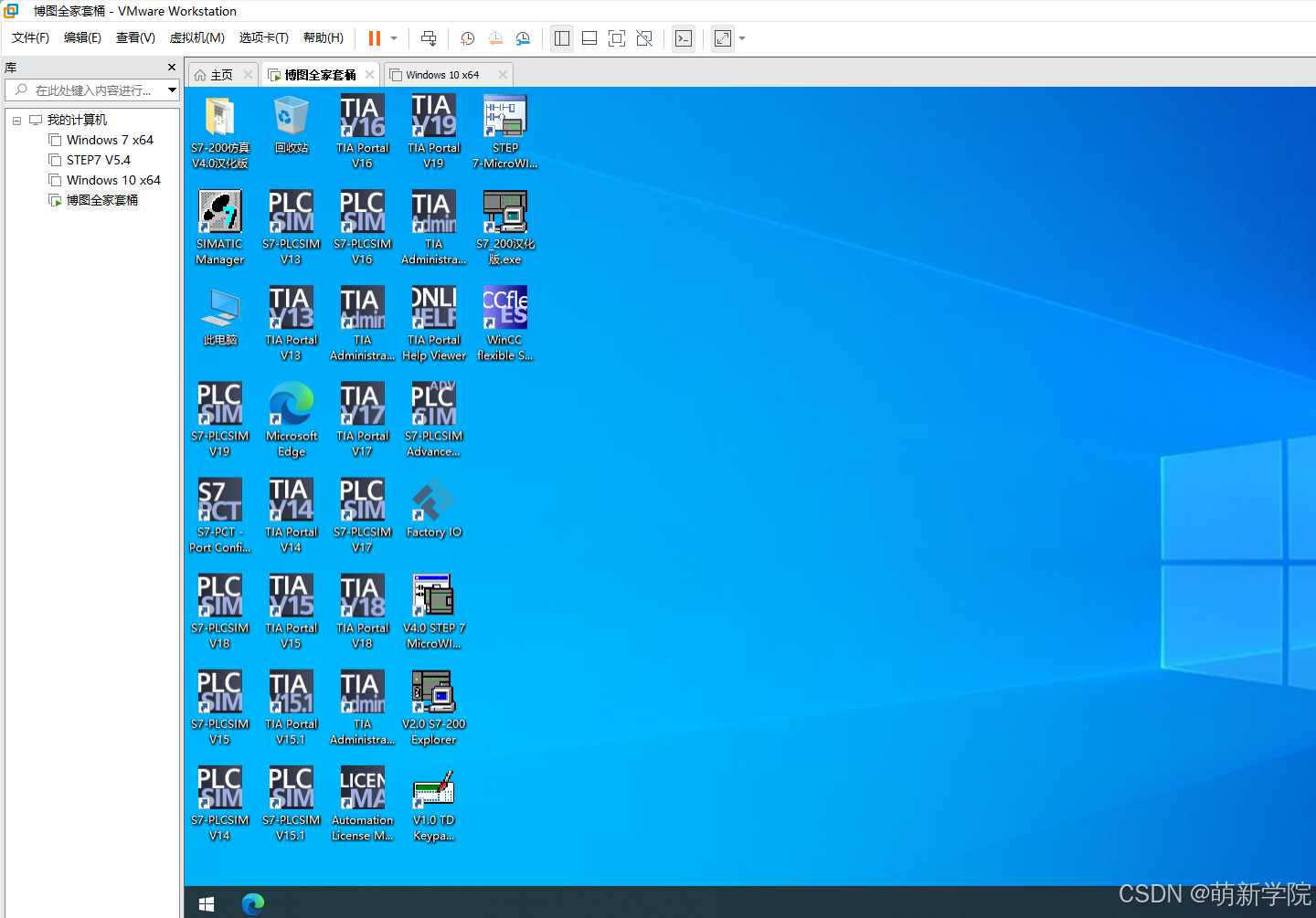Select the TIA Portal V13 shortcut

coord(291,324)
